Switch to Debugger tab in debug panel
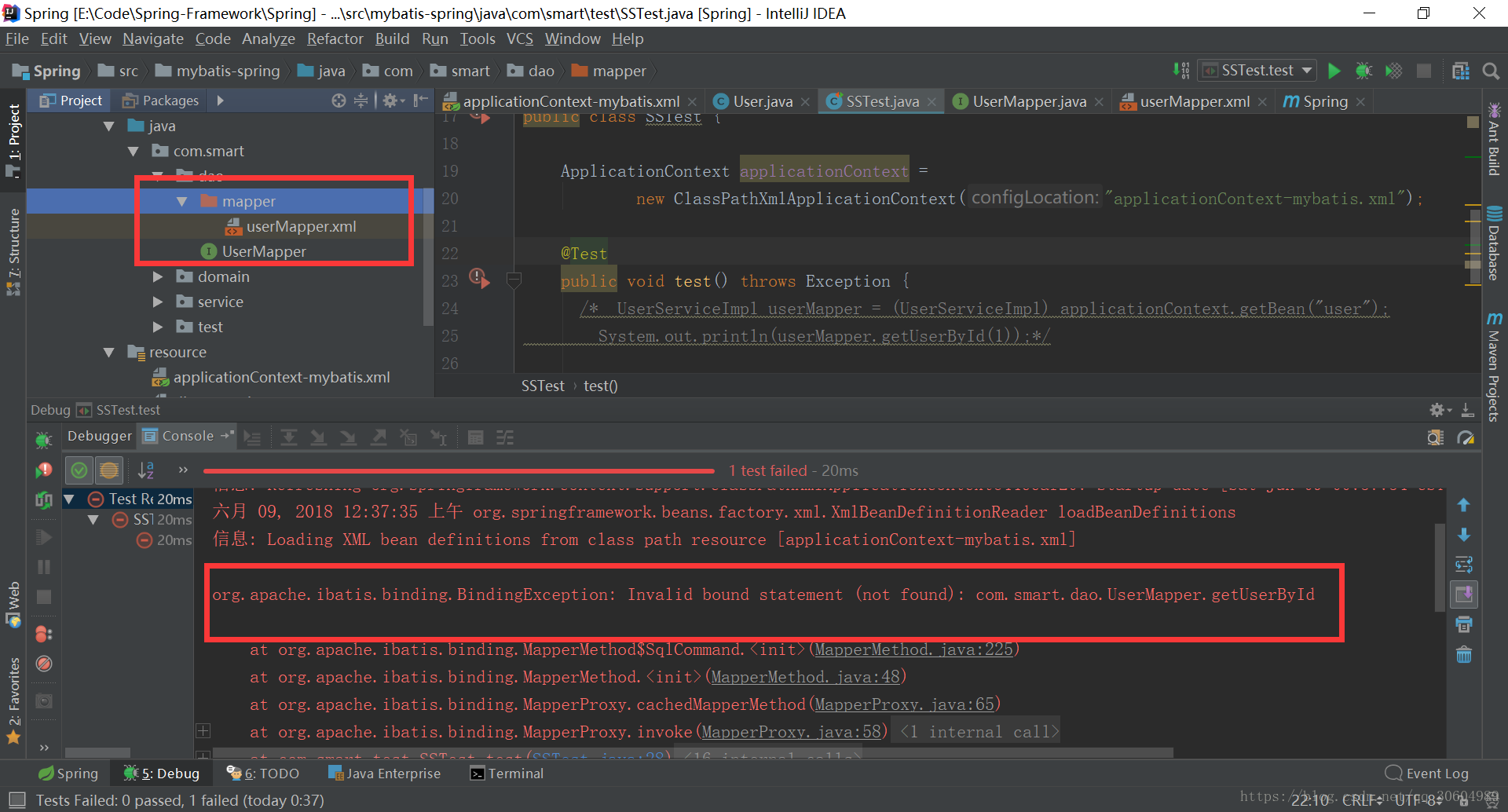 100,436
